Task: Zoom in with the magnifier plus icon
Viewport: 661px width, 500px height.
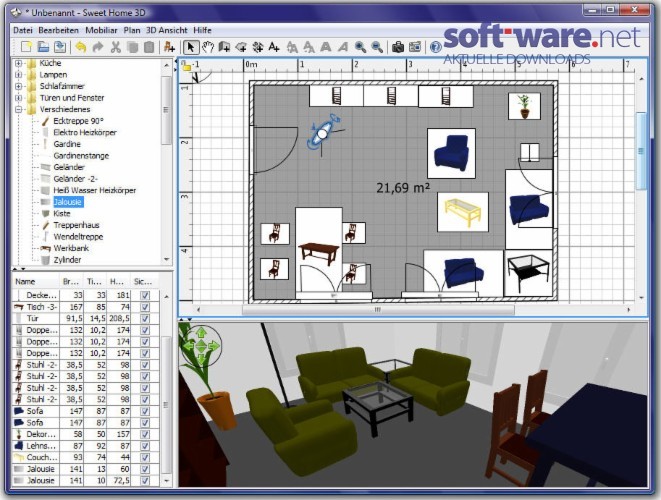Action: (x=360, y=47)
